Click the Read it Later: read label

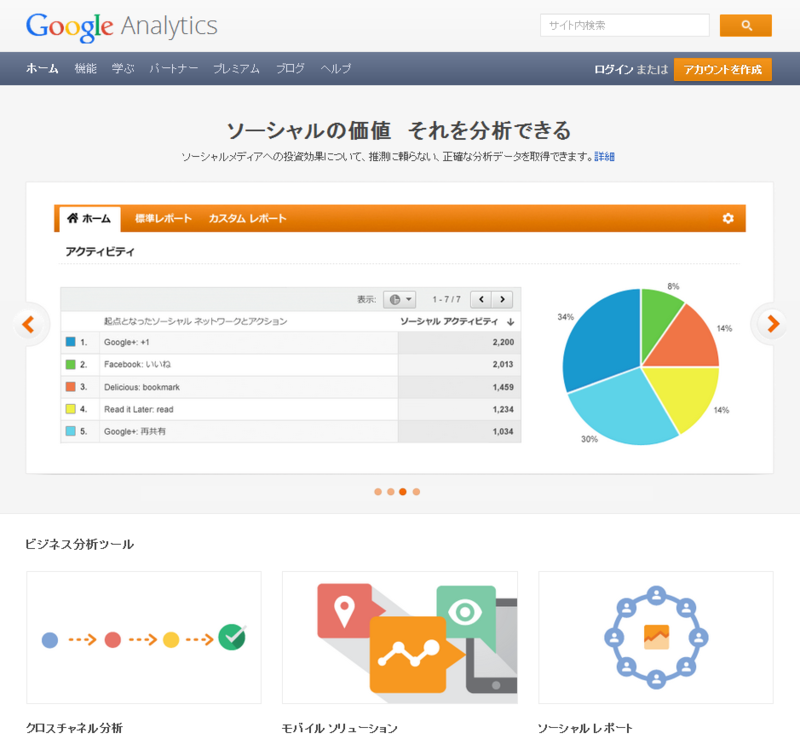click(139, 409)
